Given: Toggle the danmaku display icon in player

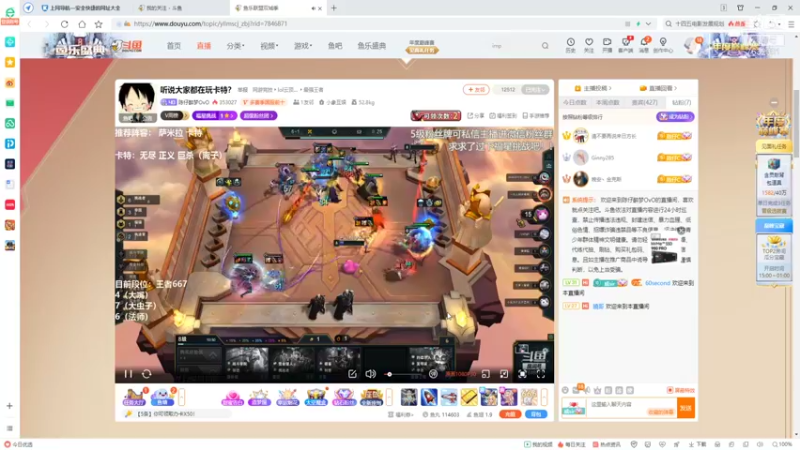Looking at the screenshot, I should 433,374.
